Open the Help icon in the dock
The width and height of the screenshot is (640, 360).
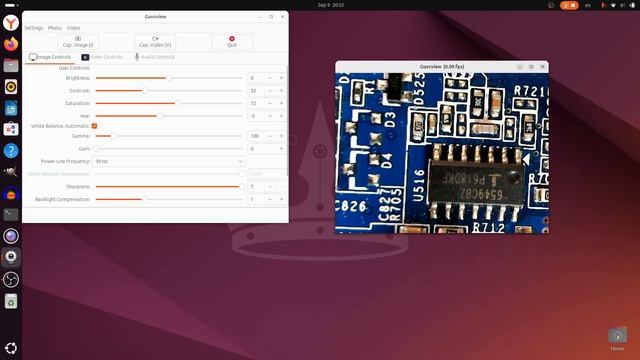coord(11,151)
